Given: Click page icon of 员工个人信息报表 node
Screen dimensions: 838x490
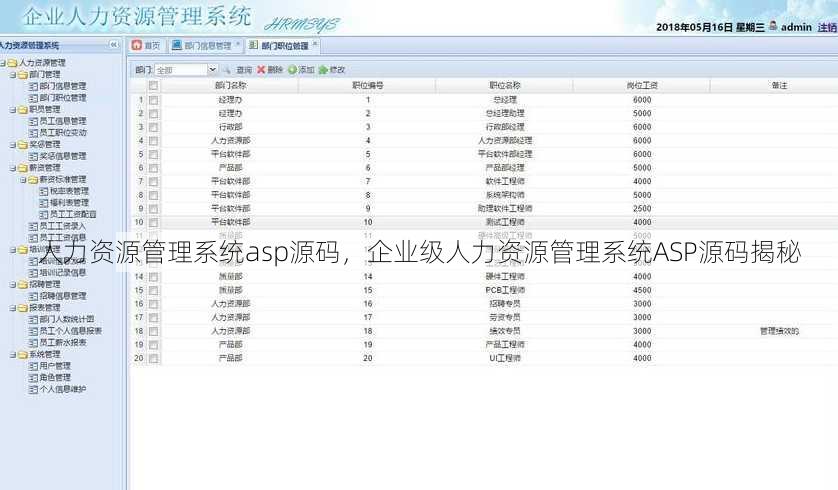Looking at the screenshot, I should click(x=33, y=331).
